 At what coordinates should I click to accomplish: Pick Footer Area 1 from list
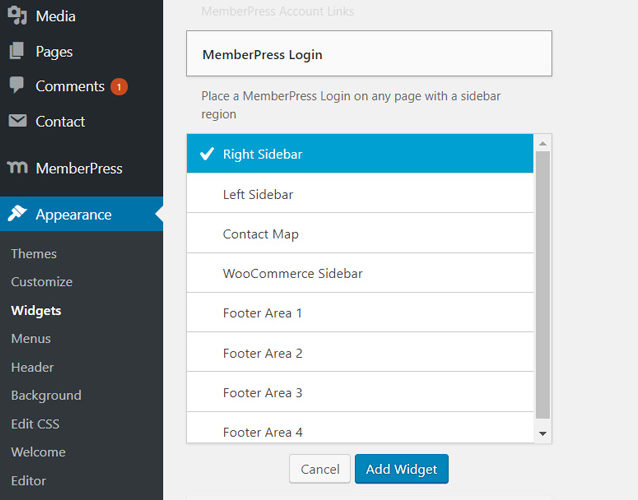(360, 313)
